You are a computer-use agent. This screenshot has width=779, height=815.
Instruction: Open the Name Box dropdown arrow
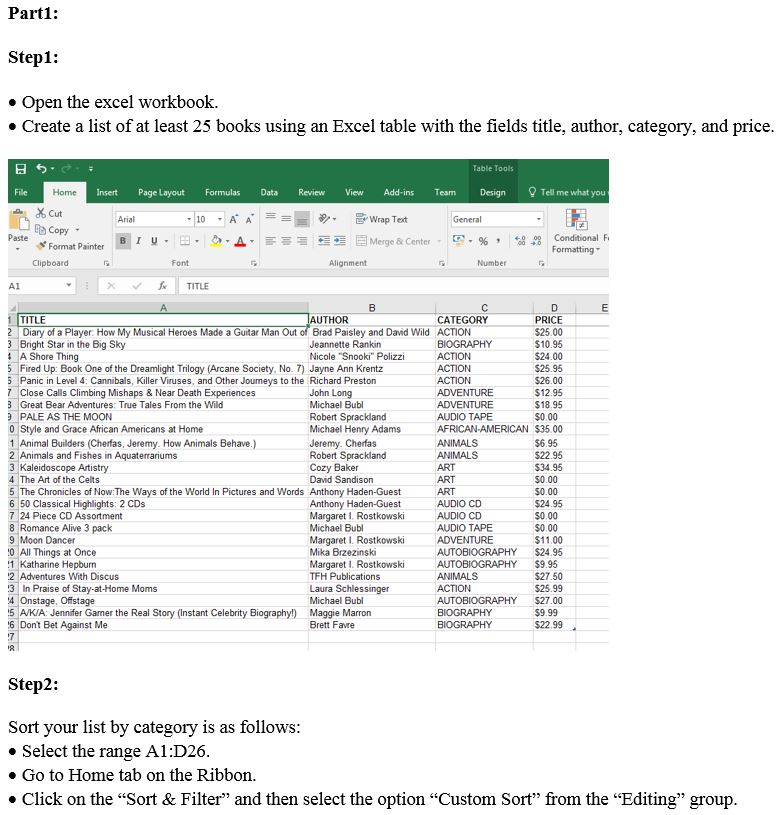click(69, 285)
